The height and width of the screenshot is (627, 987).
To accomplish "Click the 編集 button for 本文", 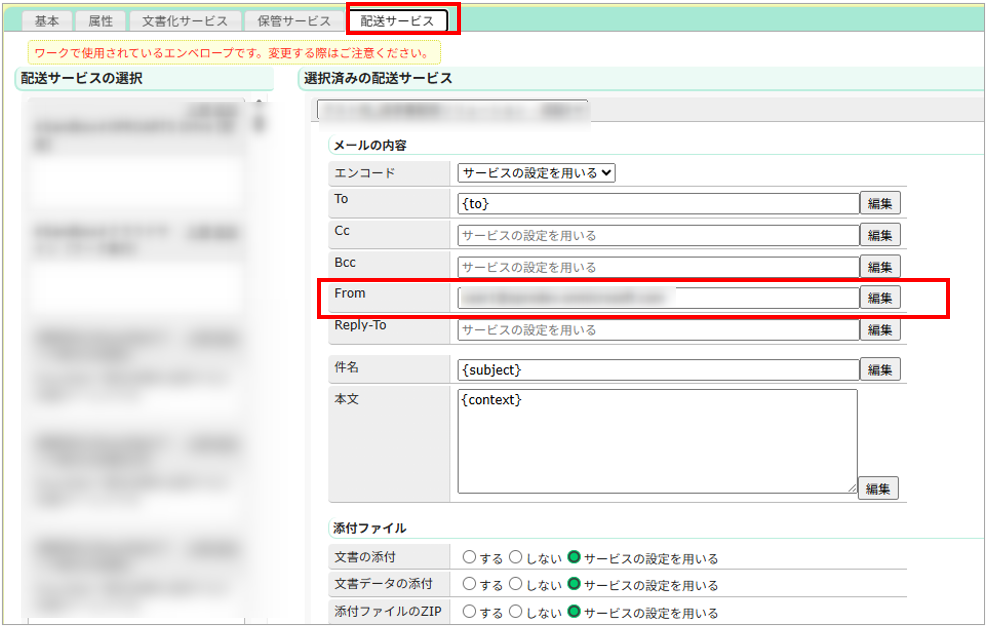I will pyautogui.click(x=877, y=489).
